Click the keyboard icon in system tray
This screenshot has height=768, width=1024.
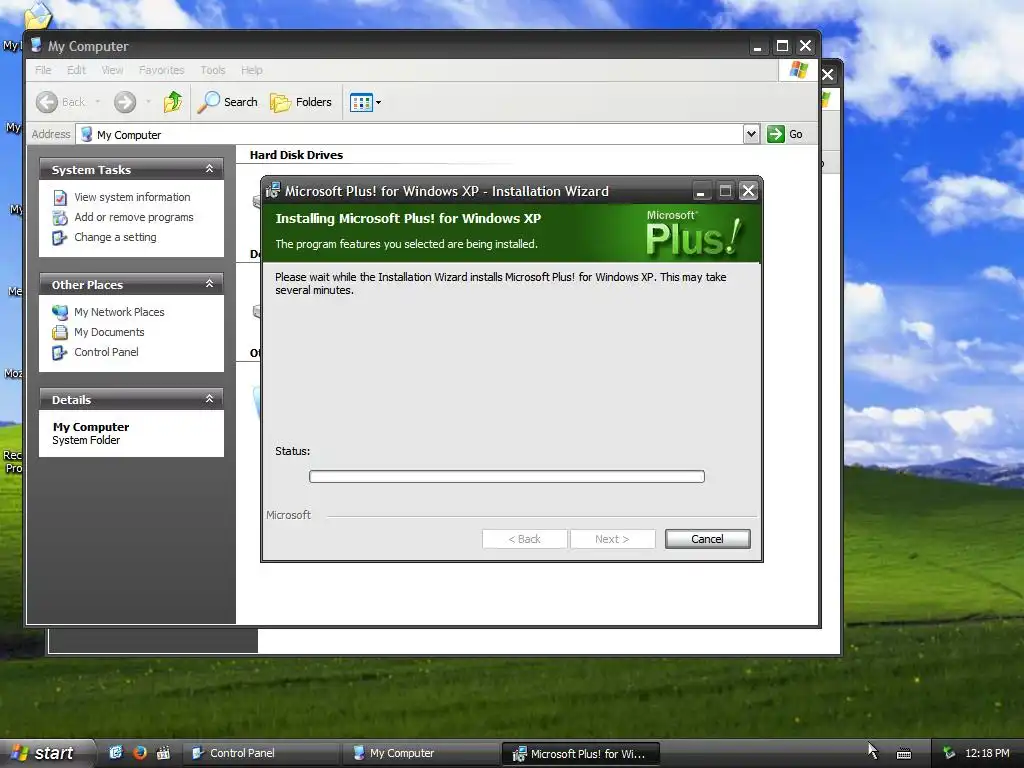[904, 754]
